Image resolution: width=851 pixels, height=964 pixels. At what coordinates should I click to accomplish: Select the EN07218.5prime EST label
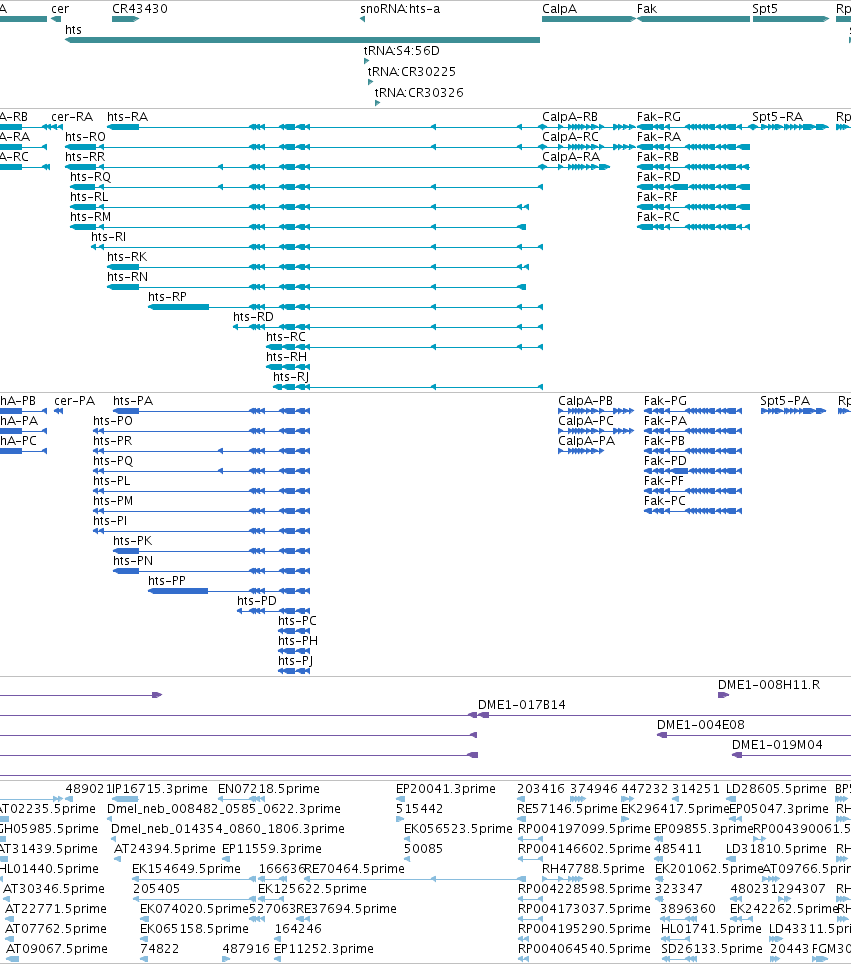coord(269,789)
